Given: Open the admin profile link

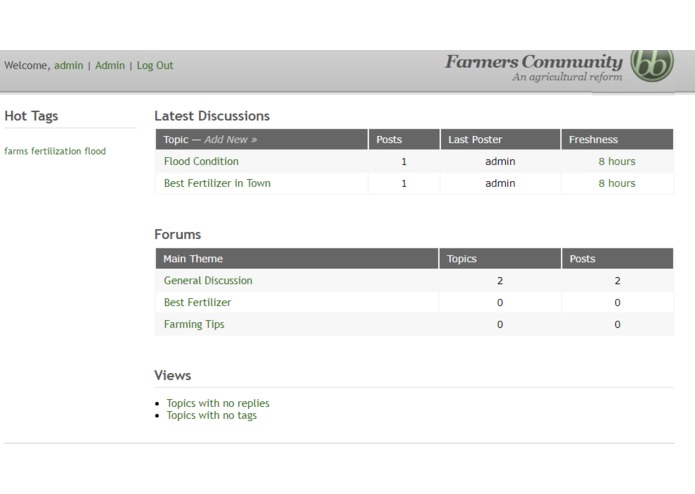Looking at the screenshot, I should coord(69,66).
